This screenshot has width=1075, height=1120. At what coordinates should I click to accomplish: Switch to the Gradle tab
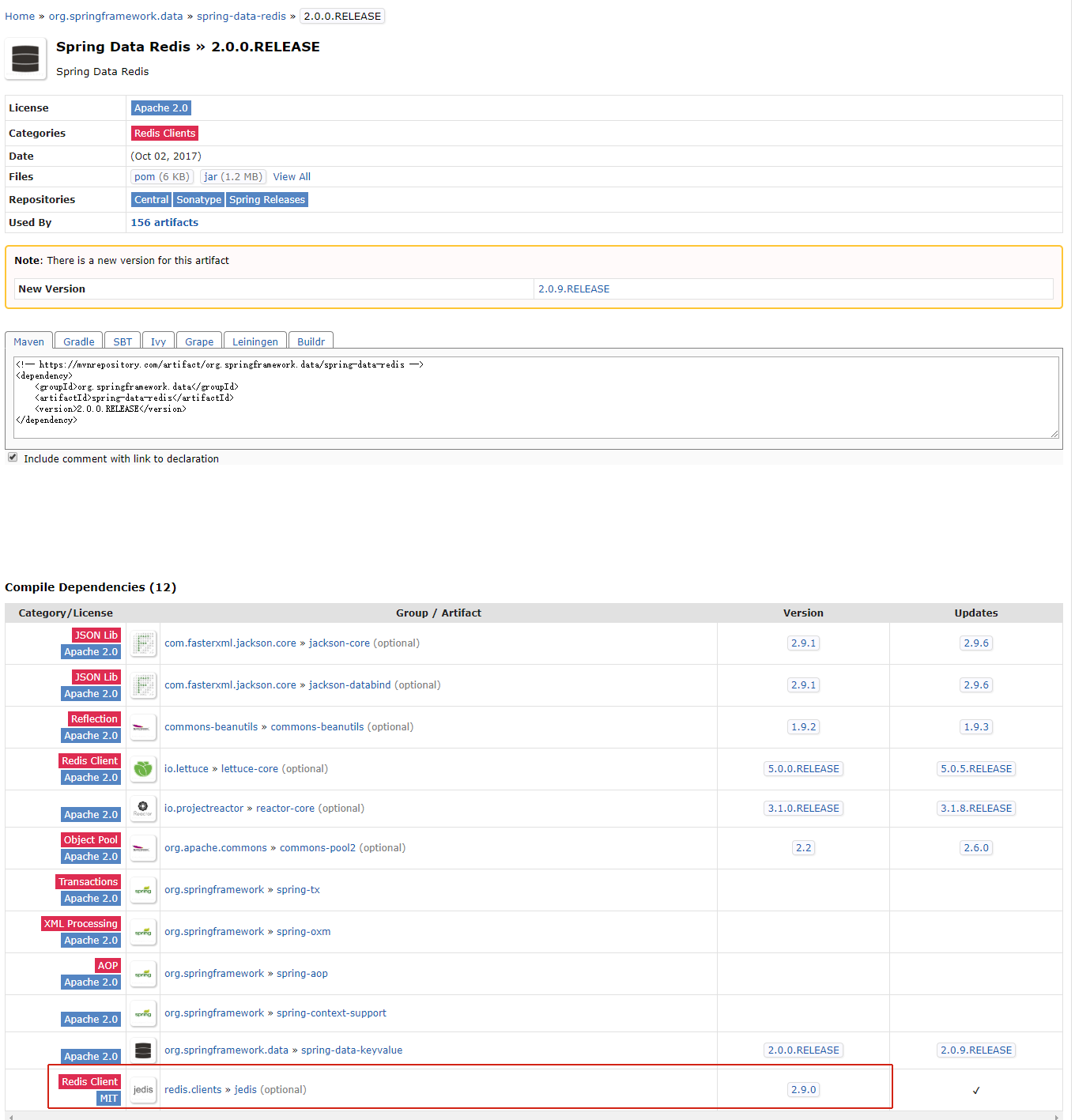click(x=77, y=341)
